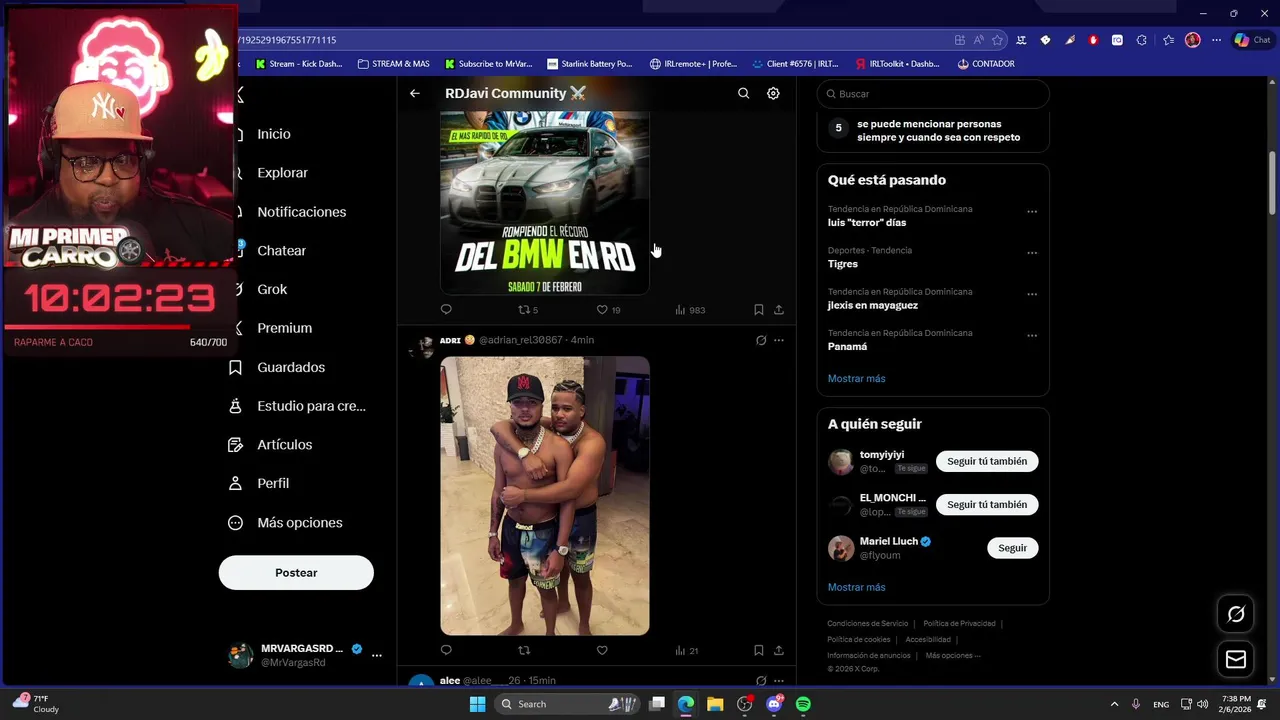The width and height of the screenshot is (1280, 720).
Task: Open Política de Privacidad link
Action: pyautogui.click(x=959, y=624)
